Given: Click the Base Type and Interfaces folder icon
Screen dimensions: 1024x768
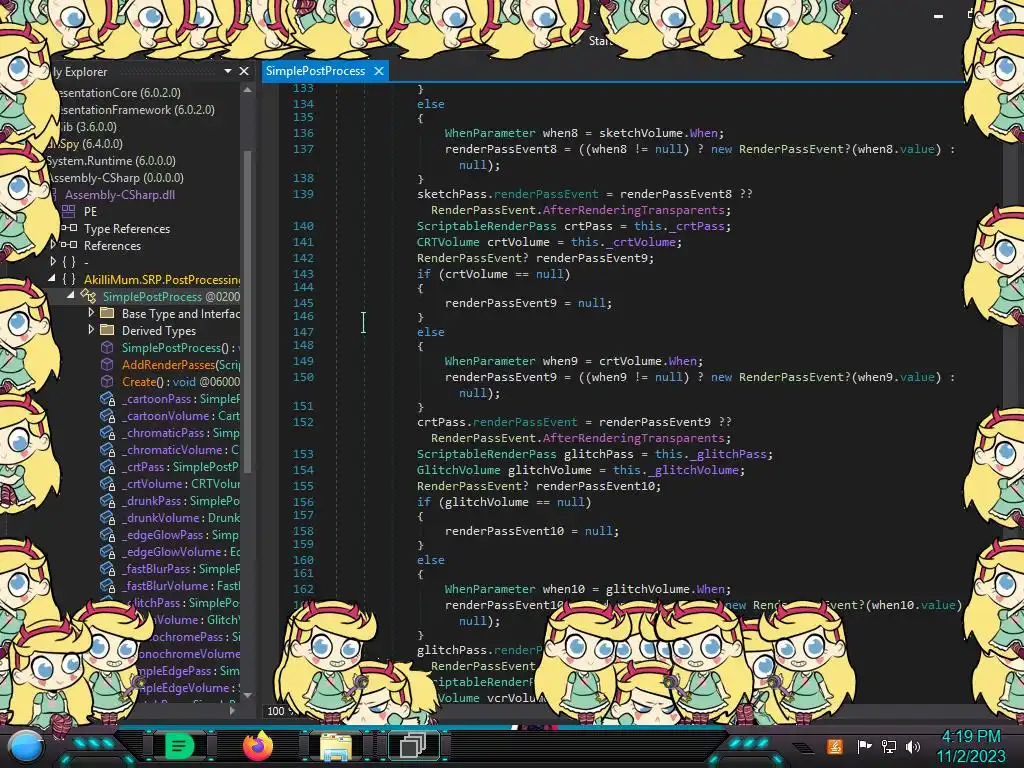Looking at the screenshot, I should click(x=107, y=313).
